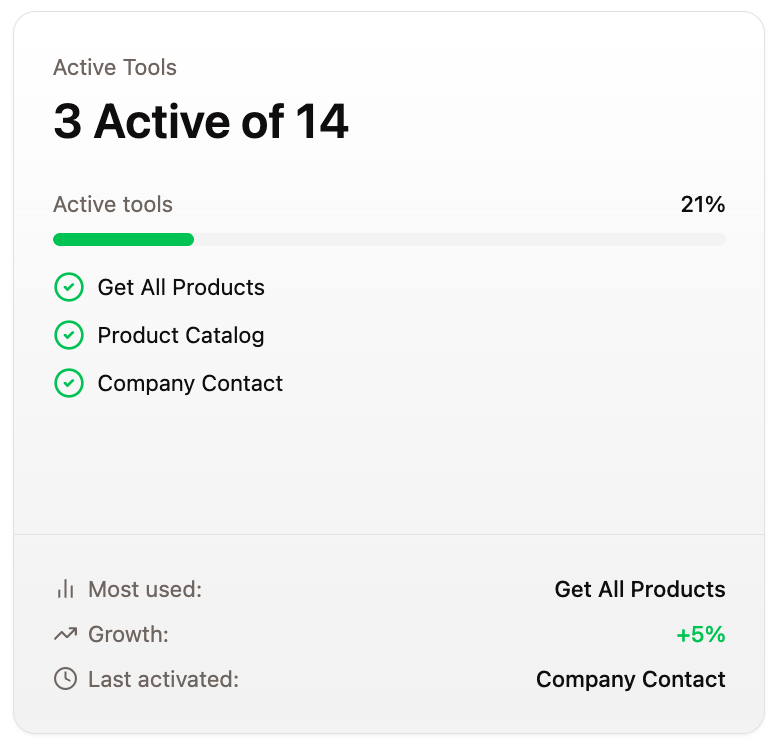Click the 21% percentage value
The image size is (778, 750).
pos(703,204)
